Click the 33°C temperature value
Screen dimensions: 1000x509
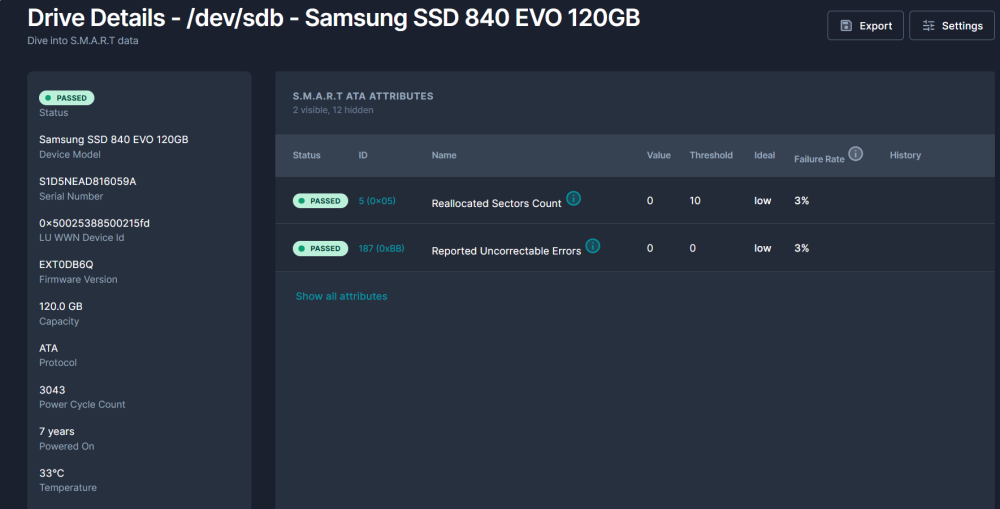point(52,473)
